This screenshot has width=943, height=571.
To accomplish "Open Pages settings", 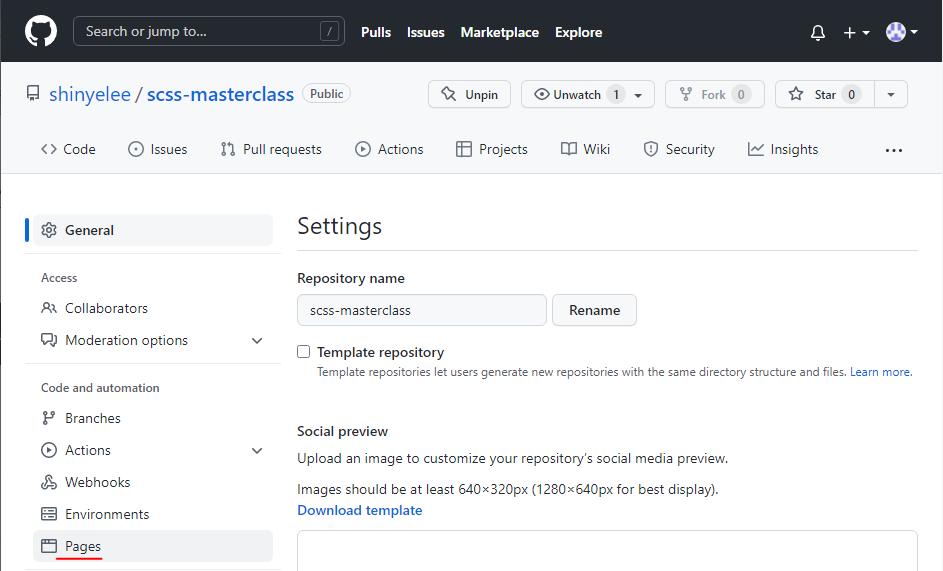I will (x=153, y=546).
